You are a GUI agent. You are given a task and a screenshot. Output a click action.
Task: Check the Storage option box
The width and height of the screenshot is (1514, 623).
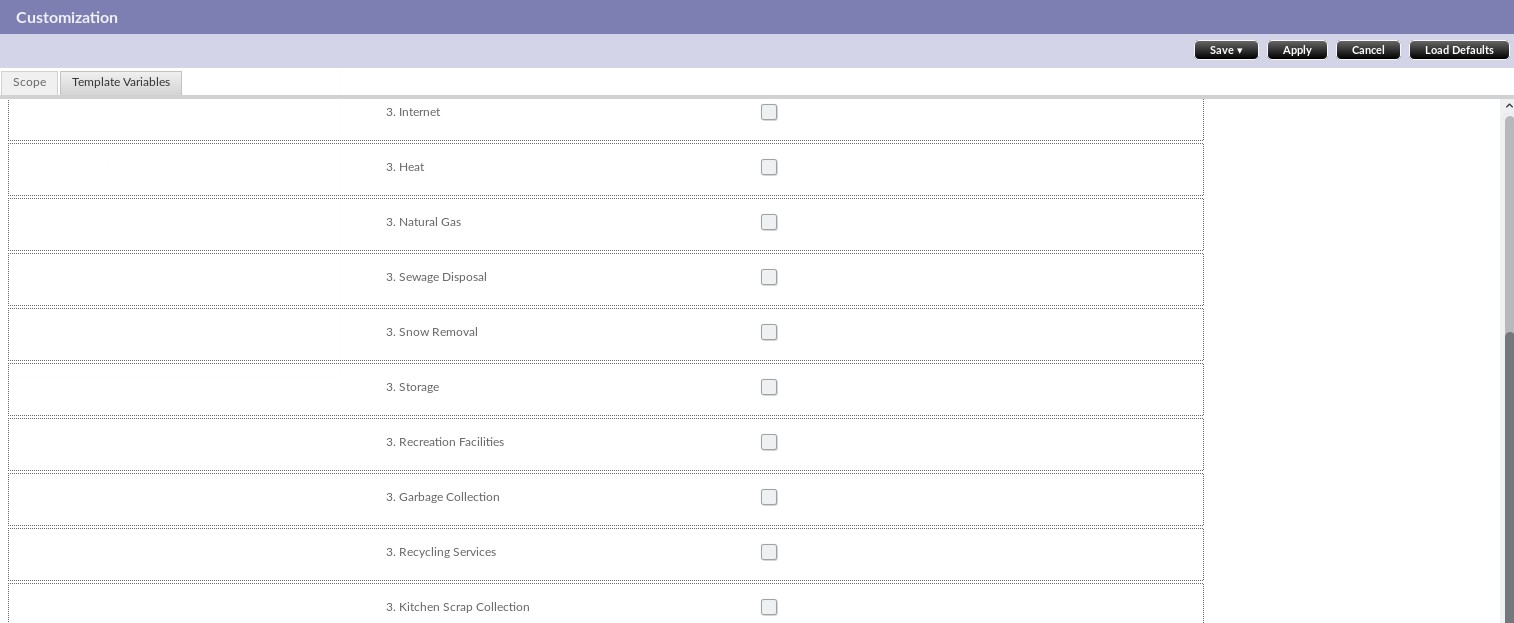(769, 387)
